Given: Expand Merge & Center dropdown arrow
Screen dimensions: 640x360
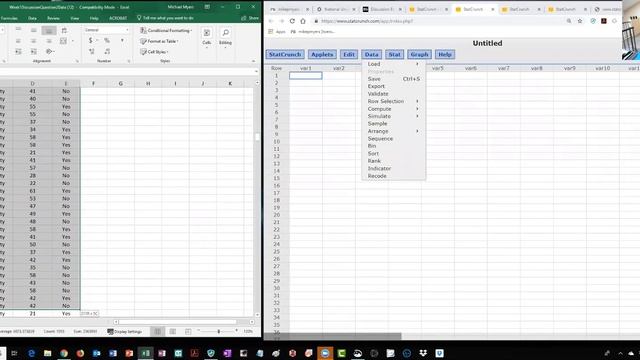Looking at the screenshot, I should 73,41.
